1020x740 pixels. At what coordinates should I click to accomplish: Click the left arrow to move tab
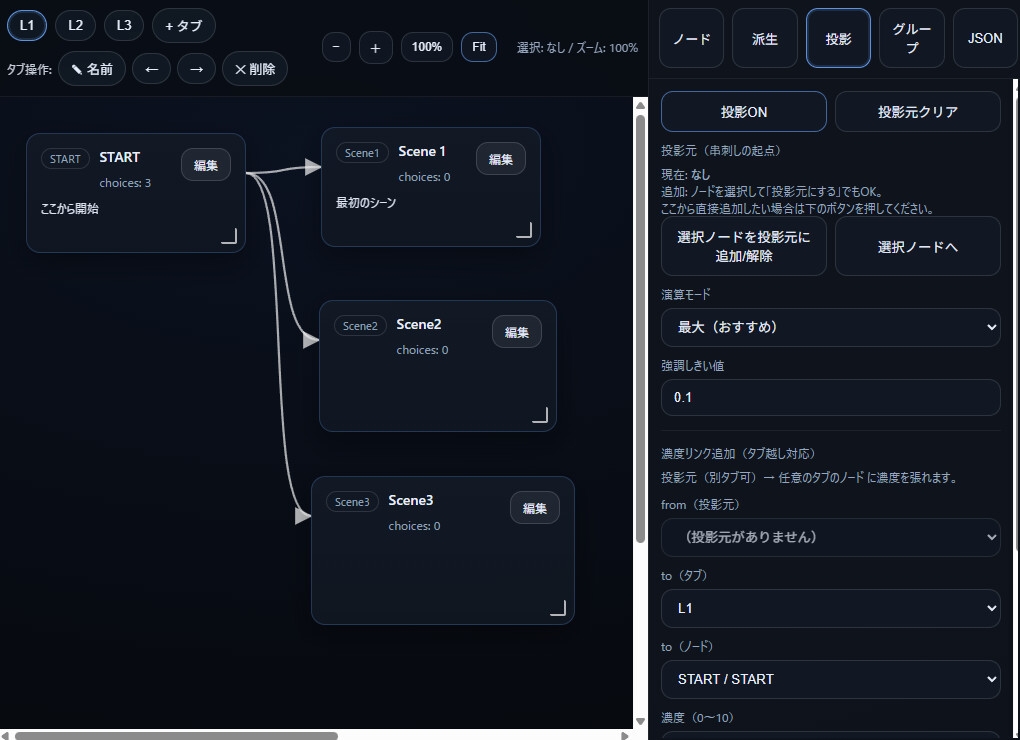pos(151,69)
